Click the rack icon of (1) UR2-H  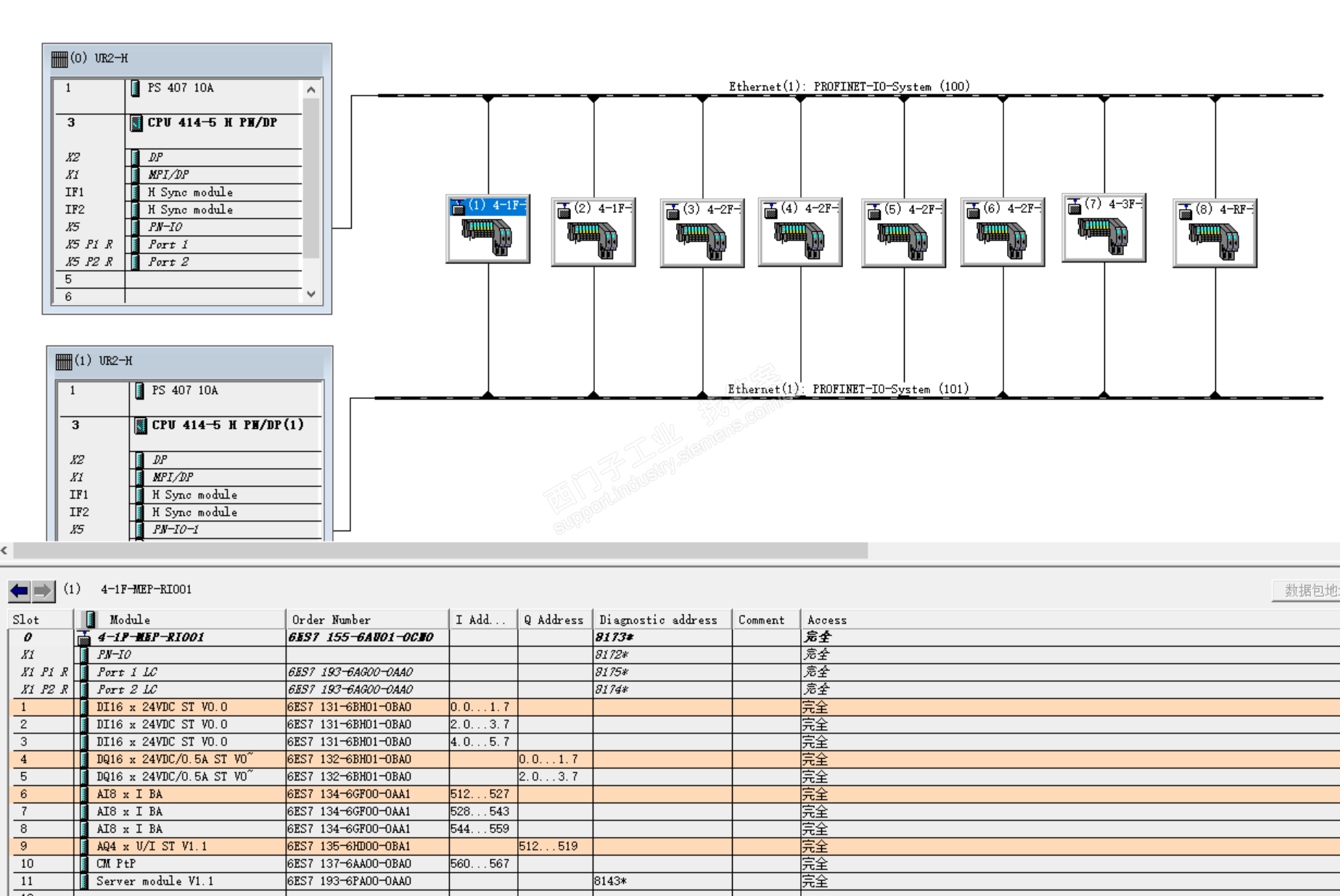(64, 361)
